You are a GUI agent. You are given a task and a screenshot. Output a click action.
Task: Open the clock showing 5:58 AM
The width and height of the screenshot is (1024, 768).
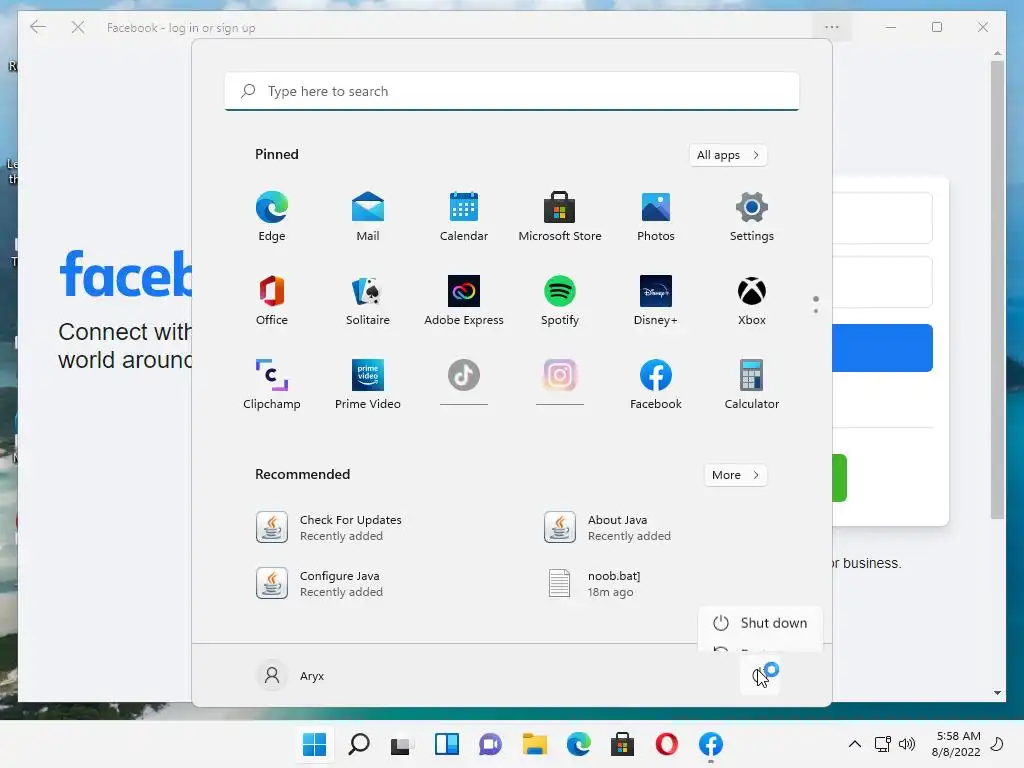pos(956,744)
